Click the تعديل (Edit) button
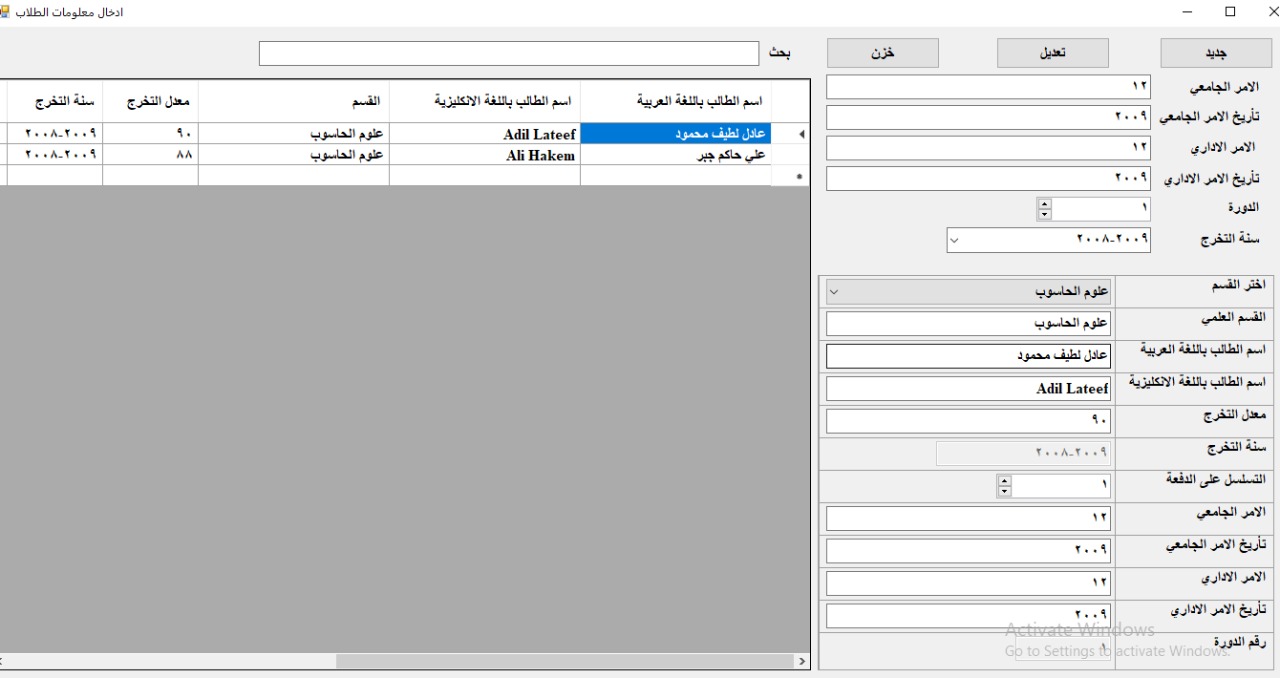This screenshot has width=1280, height=678. pos(1053,53)
